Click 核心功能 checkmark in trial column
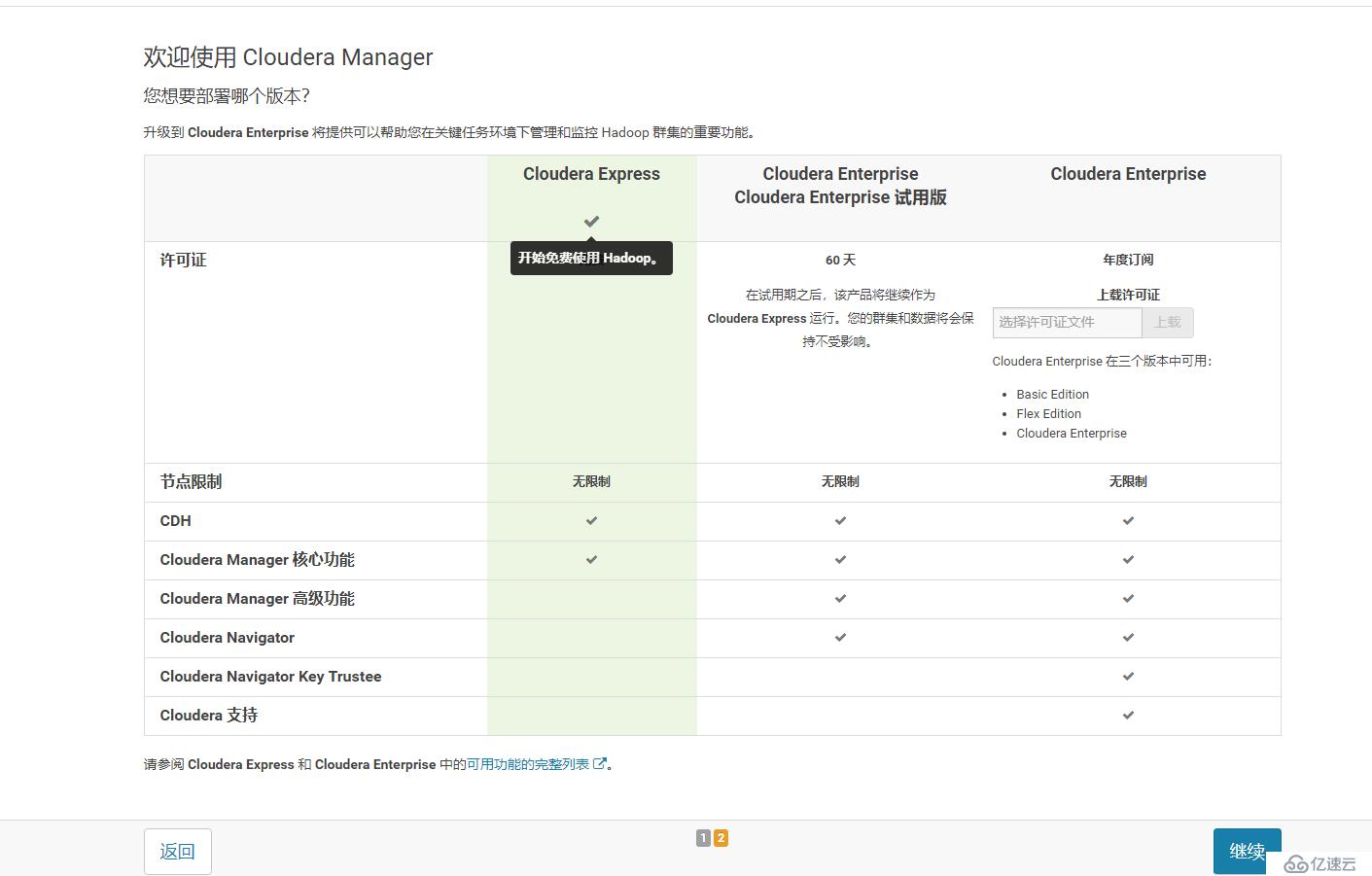The height and width of the screenshot is (876, 1372). 840,560
